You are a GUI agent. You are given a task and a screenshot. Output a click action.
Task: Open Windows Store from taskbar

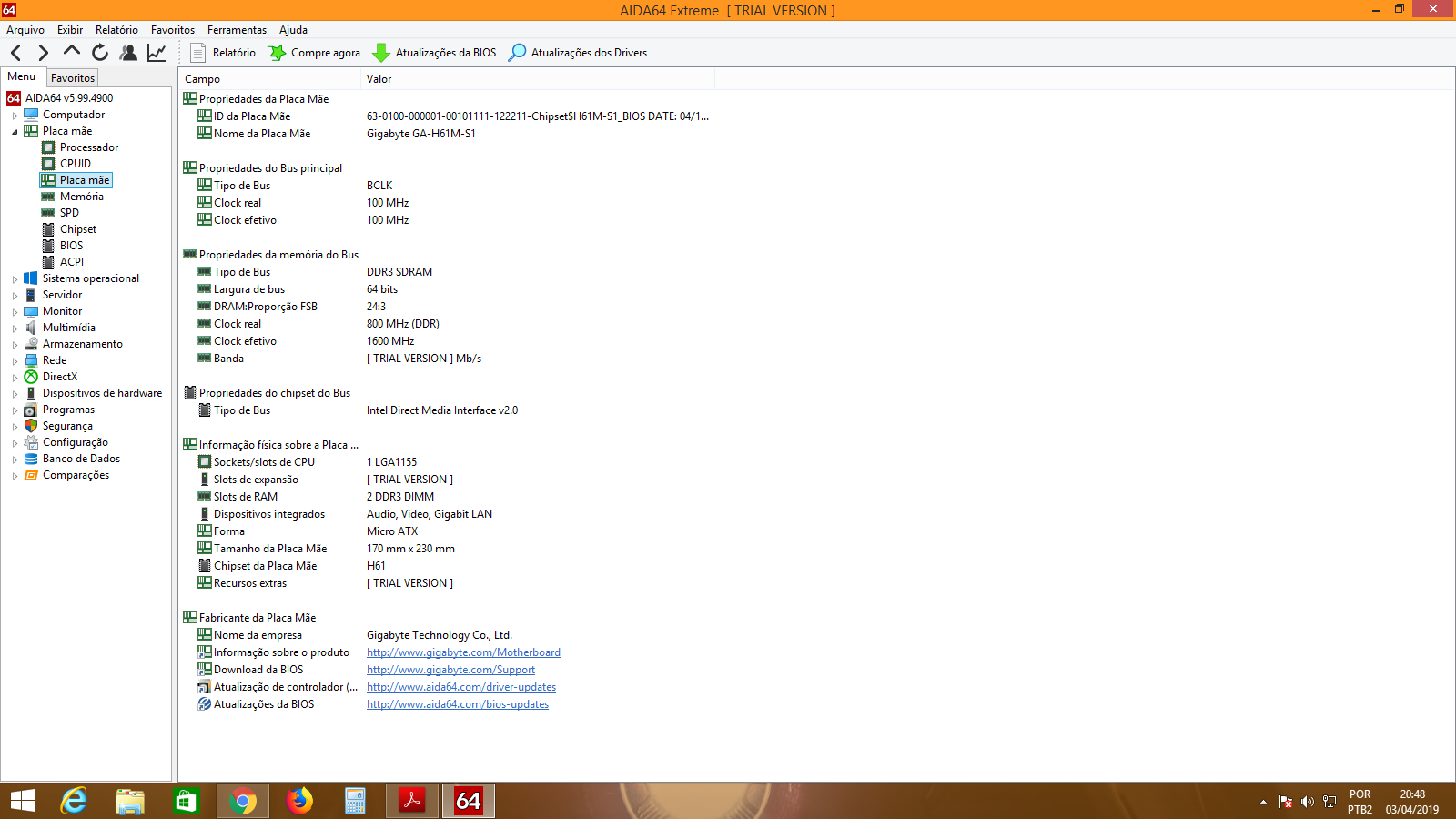point(187,801)
